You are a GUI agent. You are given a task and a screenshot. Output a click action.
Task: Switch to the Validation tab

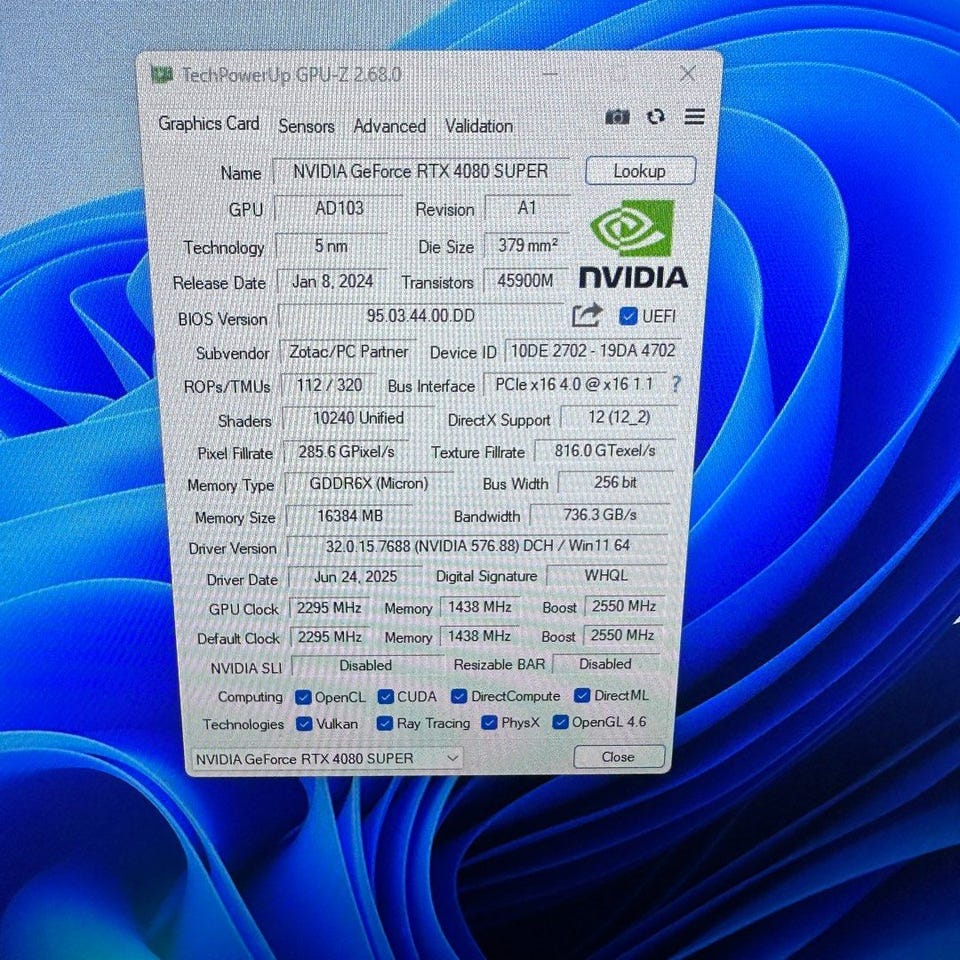(x=479, y=126)
